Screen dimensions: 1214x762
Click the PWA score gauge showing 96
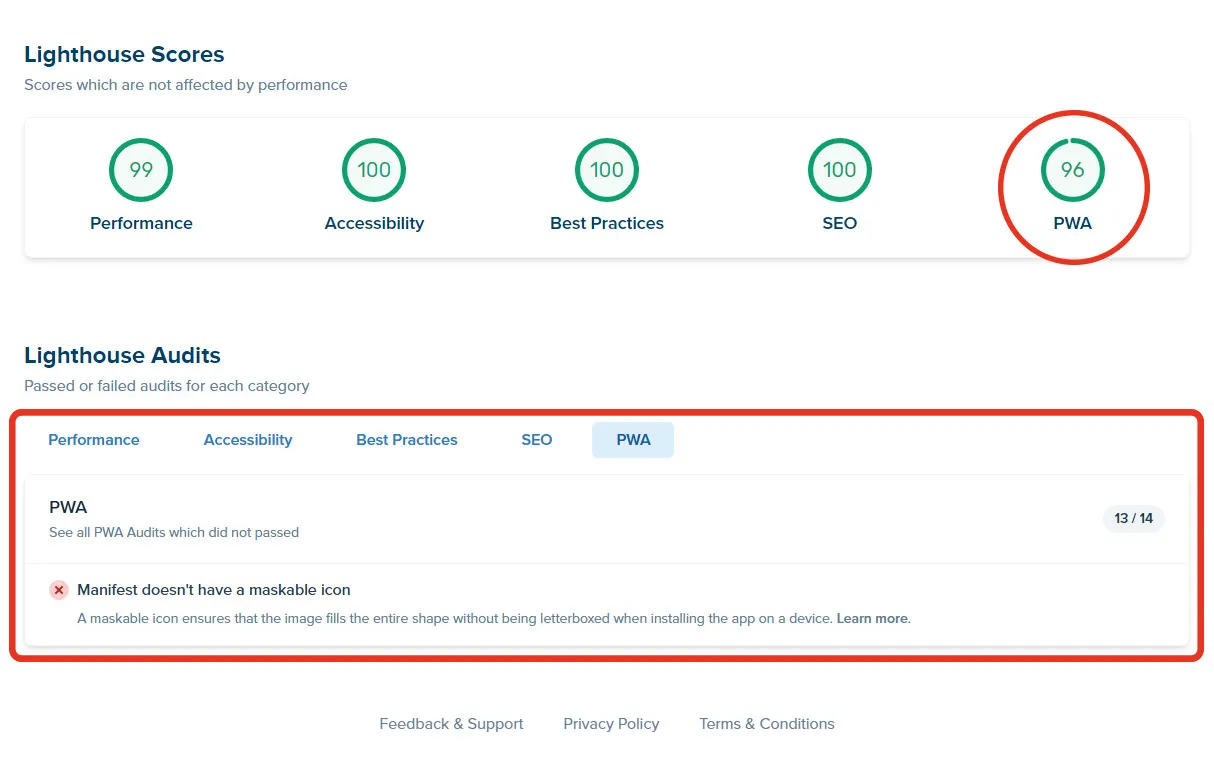pyautogui.click(x=1073, y=170)
